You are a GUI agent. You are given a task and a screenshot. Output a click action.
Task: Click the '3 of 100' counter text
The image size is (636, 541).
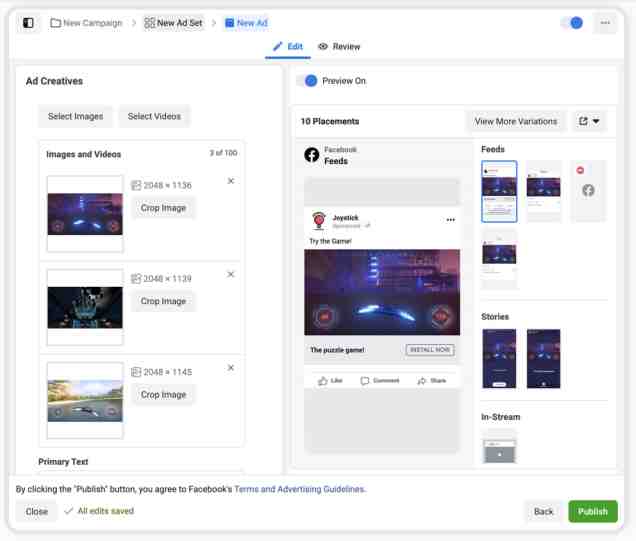tap(223, 153)
